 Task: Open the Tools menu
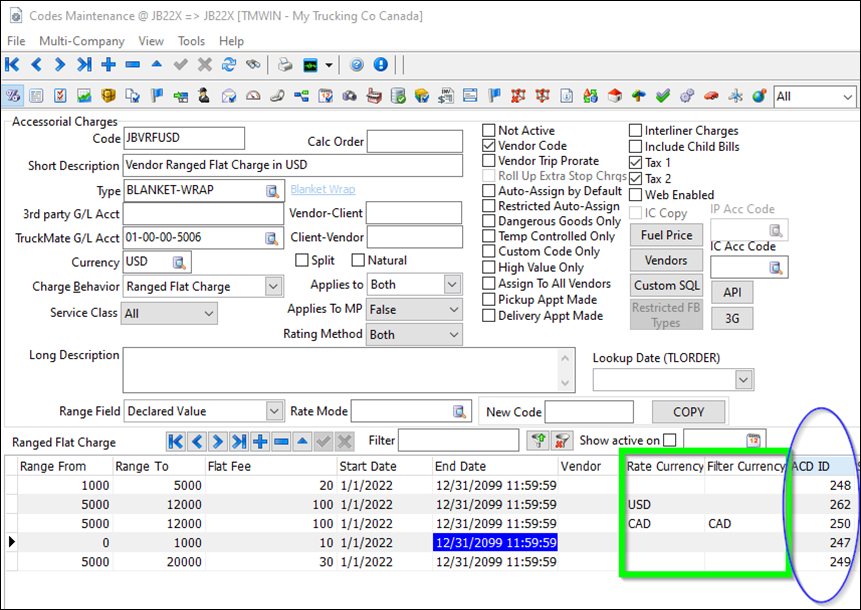191,41
